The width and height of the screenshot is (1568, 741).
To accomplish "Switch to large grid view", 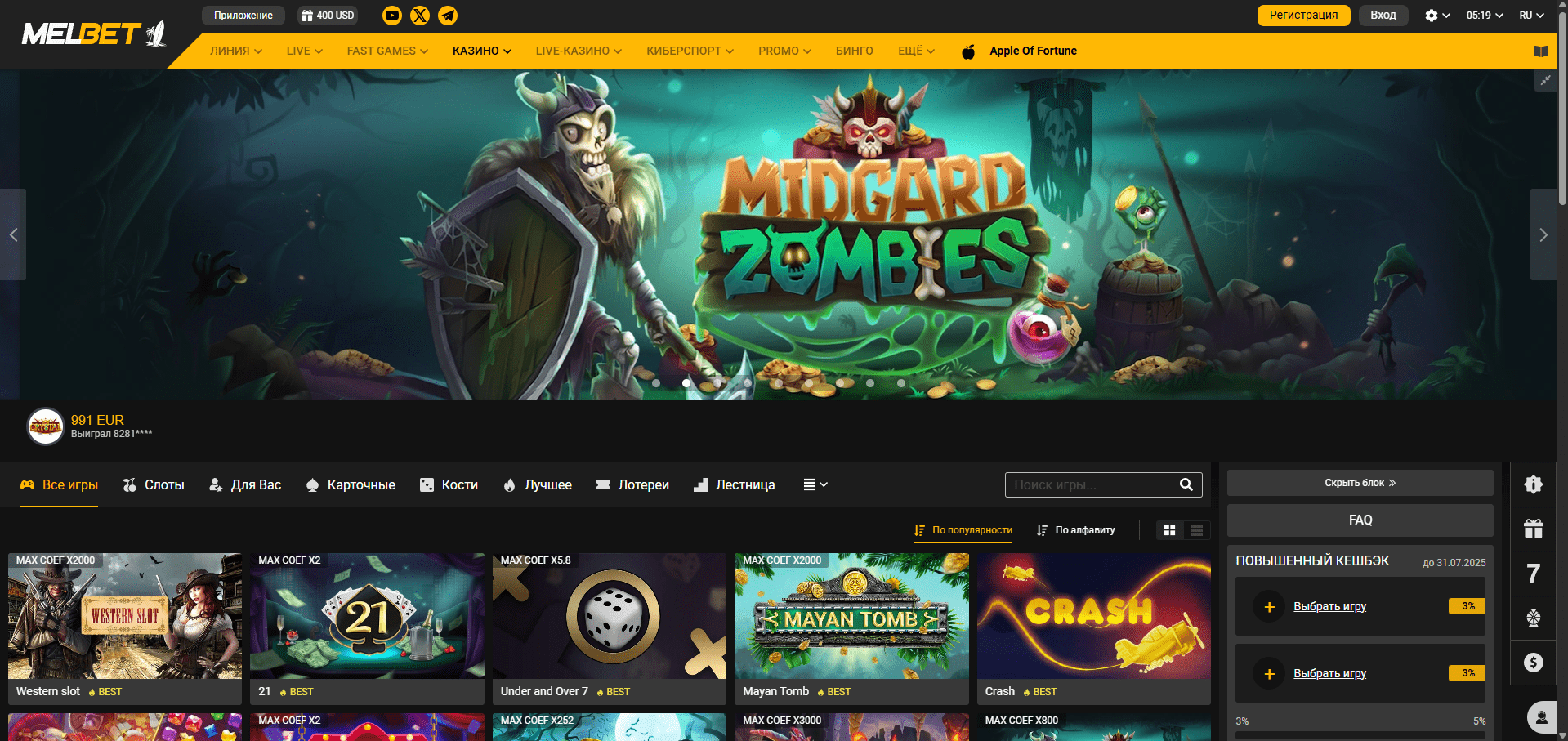I will [x=1170, y=530].
